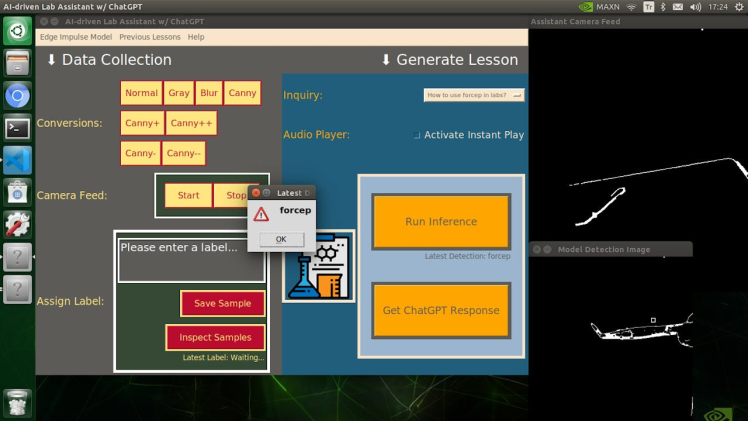
Task: Open the Previous Lessons menu
Action: pyautogui.click(x=150, y=37)
